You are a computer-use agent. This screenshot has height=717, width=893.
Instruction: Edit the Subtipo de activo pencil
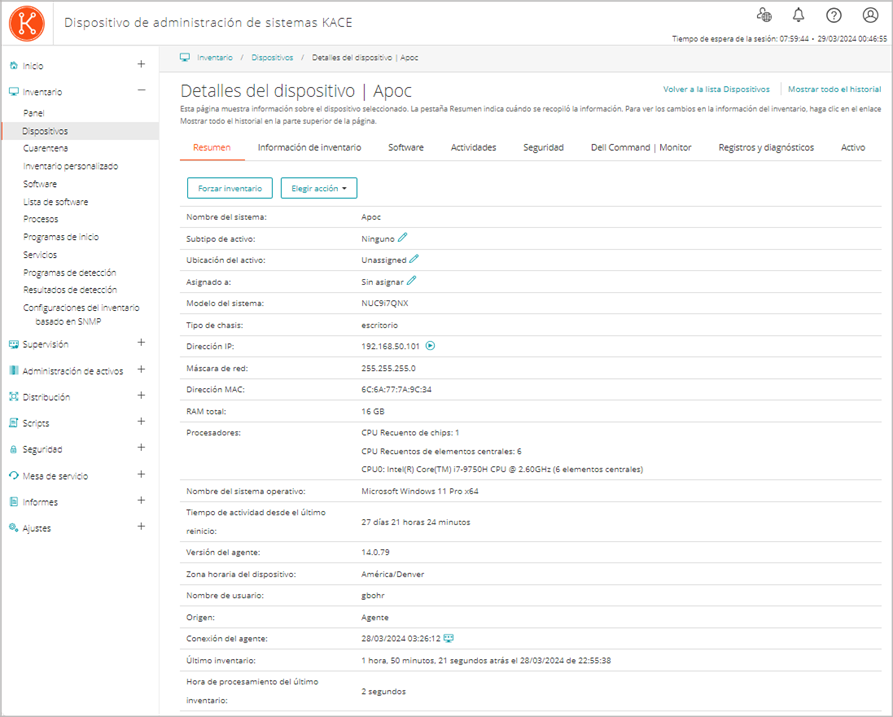pos(403,238)
